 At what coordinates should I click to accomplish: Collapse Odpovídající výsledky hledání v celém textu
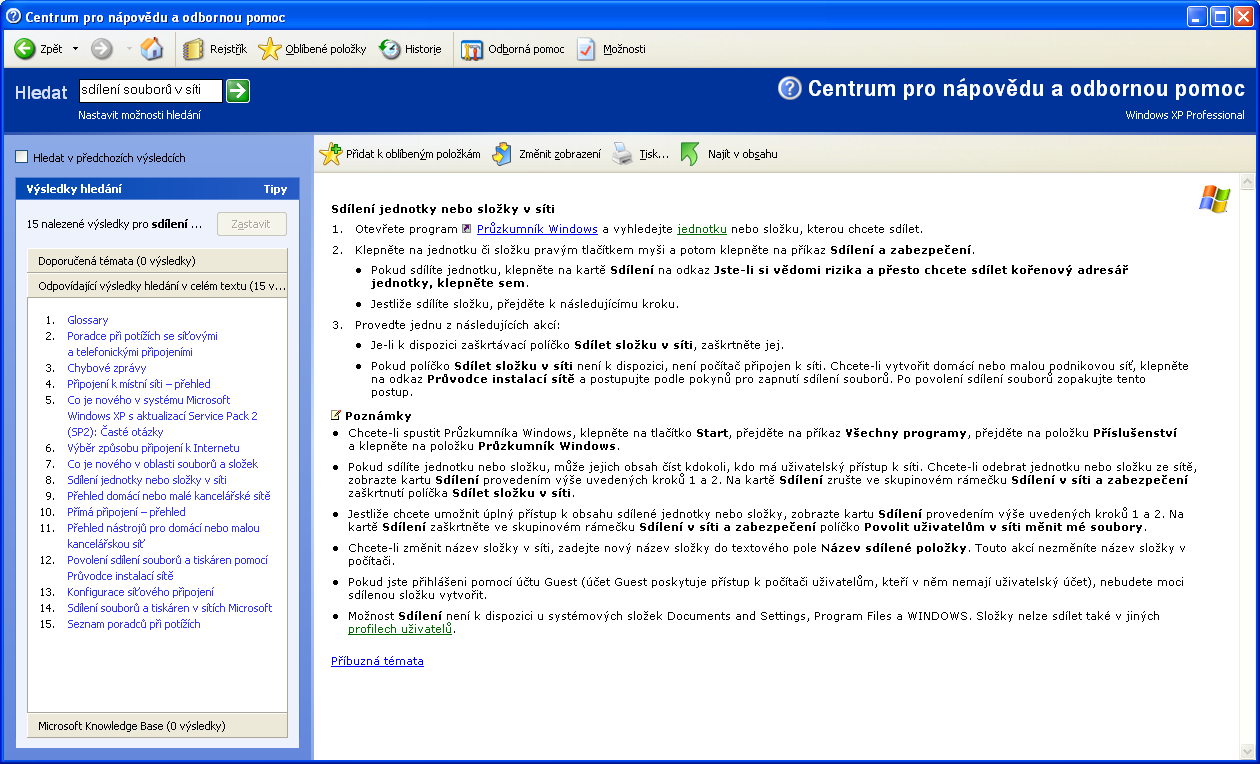pyautogui.click(x=157, y=285)
